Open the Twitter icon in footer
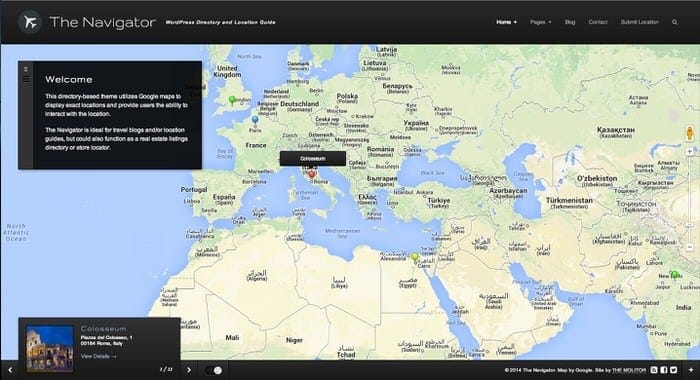Screen dimensions: 700x380 point(674,370)
